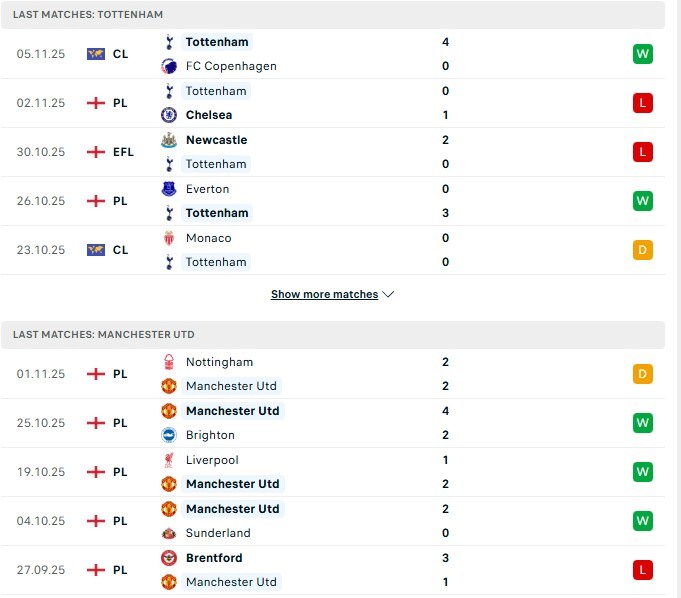Click the Brighton club crest icon
Image resolution: width=681 pixels, height=598 pixels.
(168, 435)
